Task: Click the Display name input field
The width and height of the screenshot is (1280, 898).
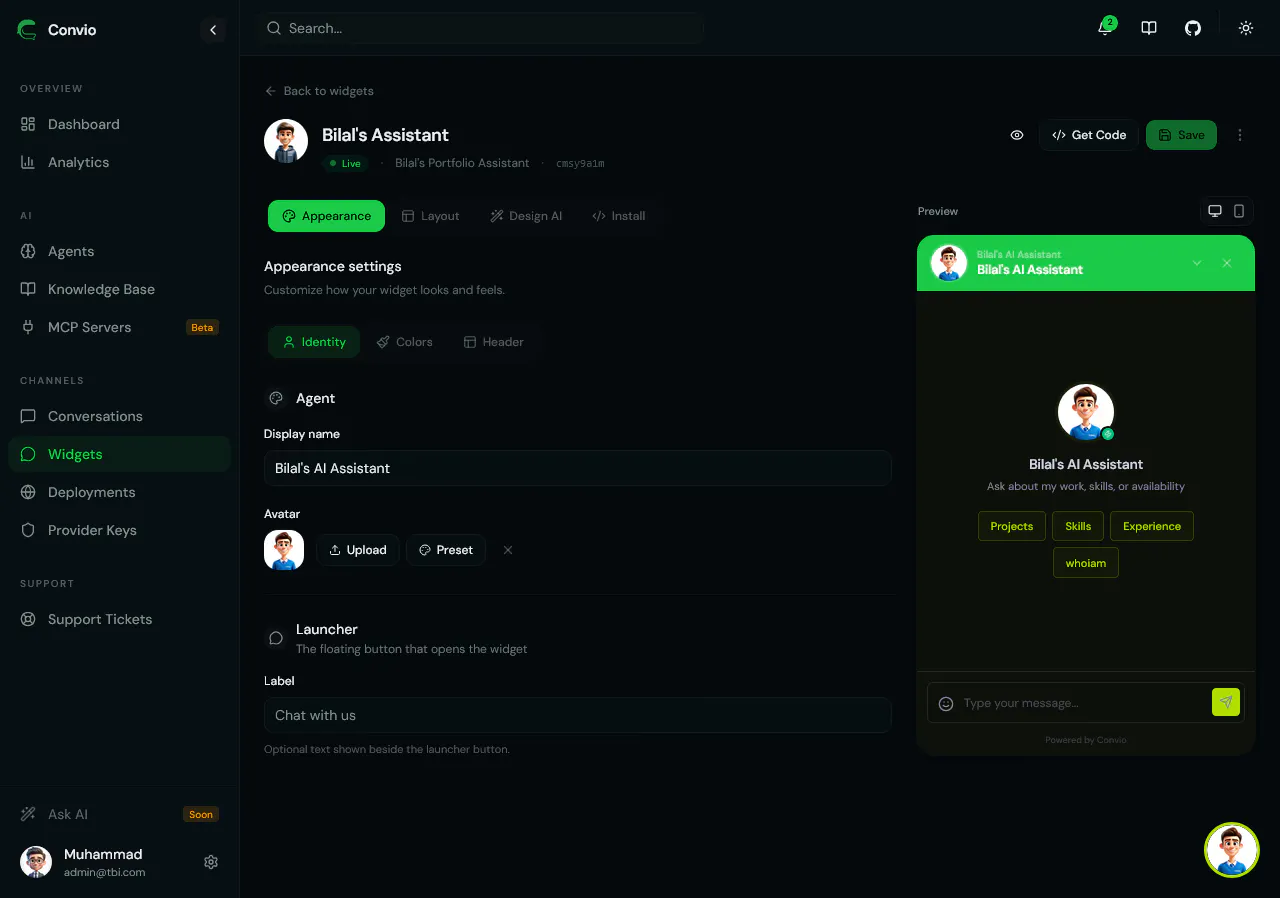Action: 578,468
